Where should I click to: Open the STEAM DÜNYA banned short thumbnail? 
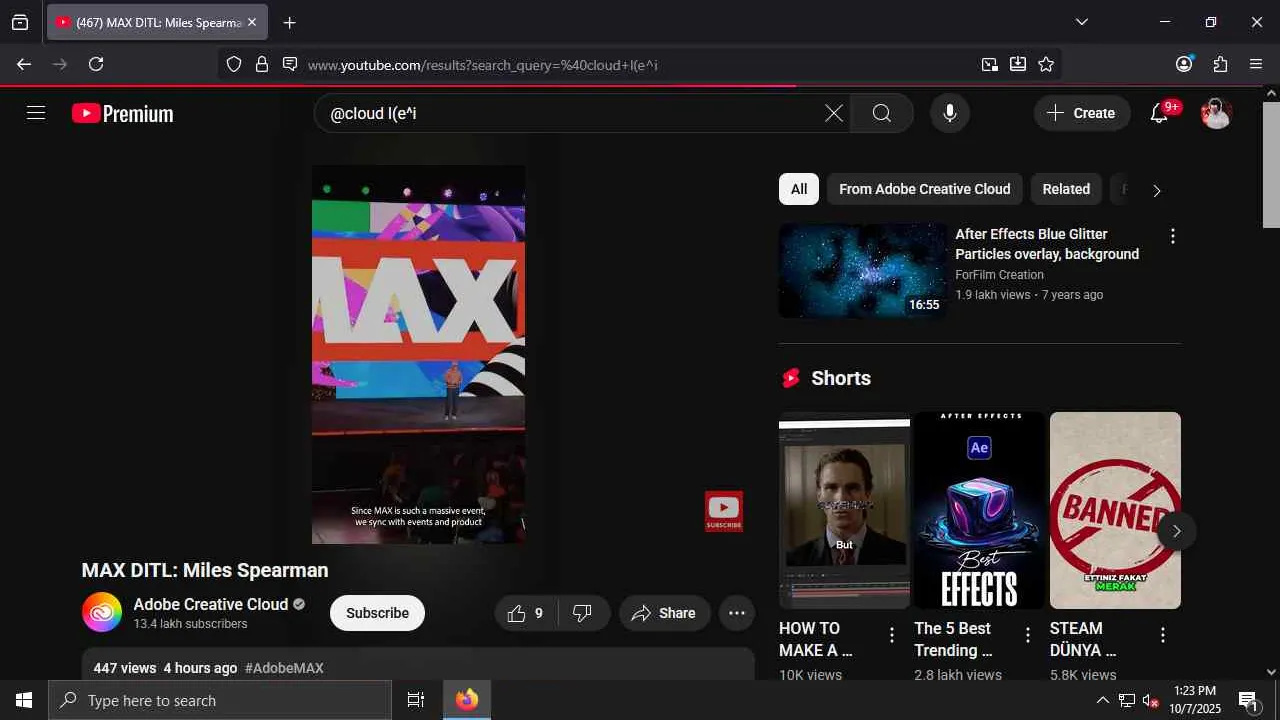tap(1115, 510)
